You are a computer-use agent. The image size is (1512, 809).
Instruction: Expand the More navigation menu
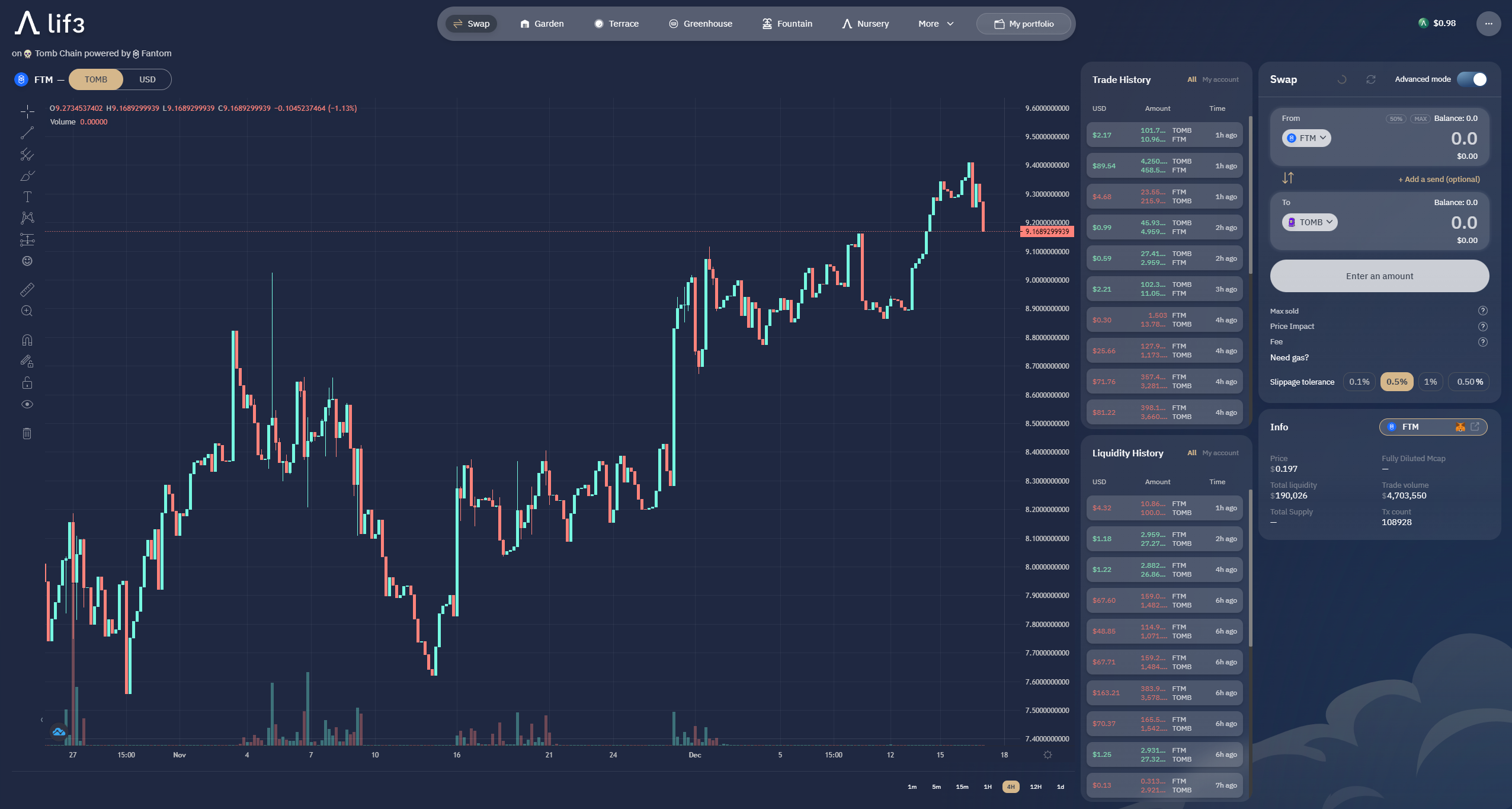pyautogui.click(x=936, y=24)
